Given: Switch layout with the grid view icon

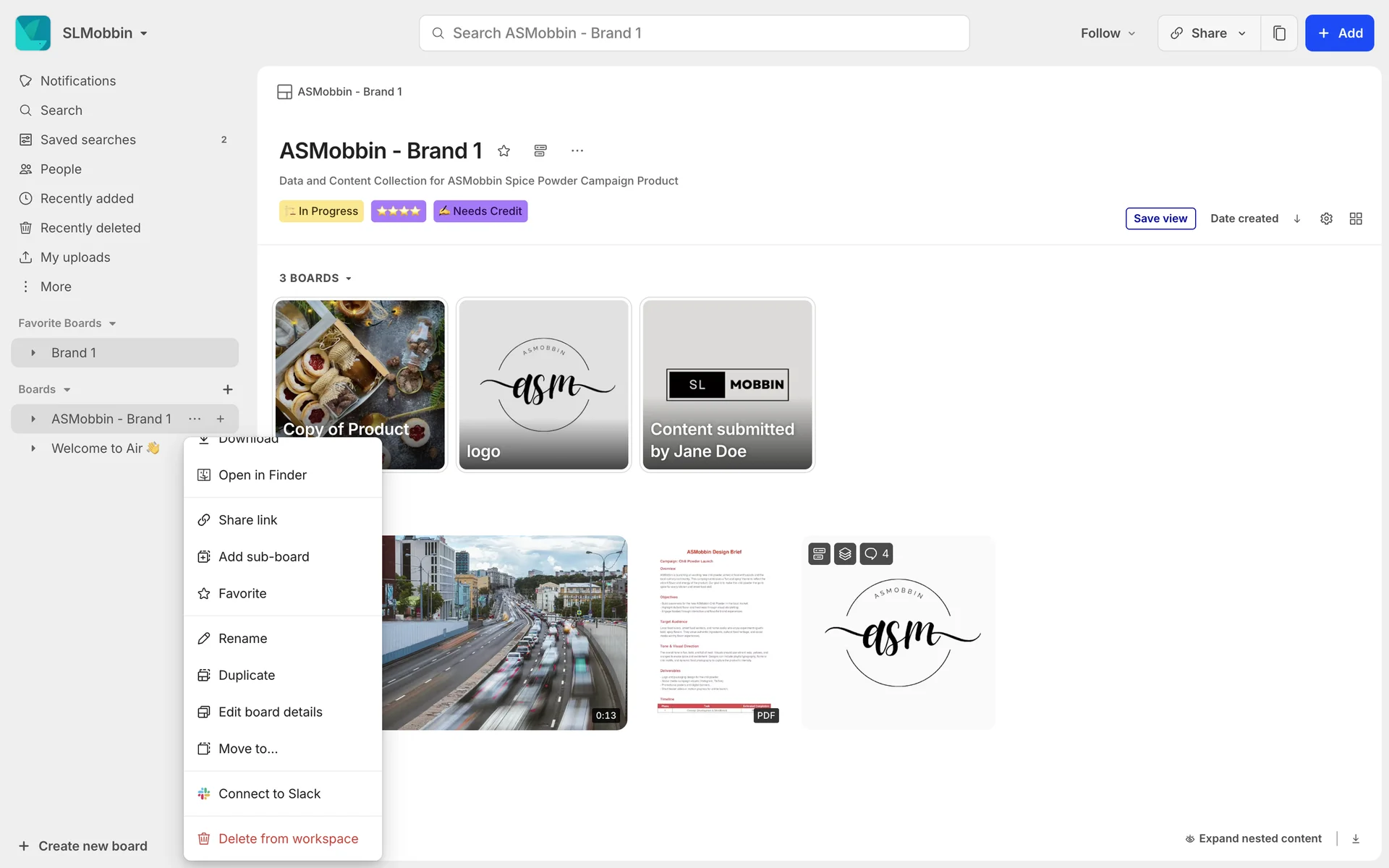Looking at the screenshot, I should [1356, 218].
